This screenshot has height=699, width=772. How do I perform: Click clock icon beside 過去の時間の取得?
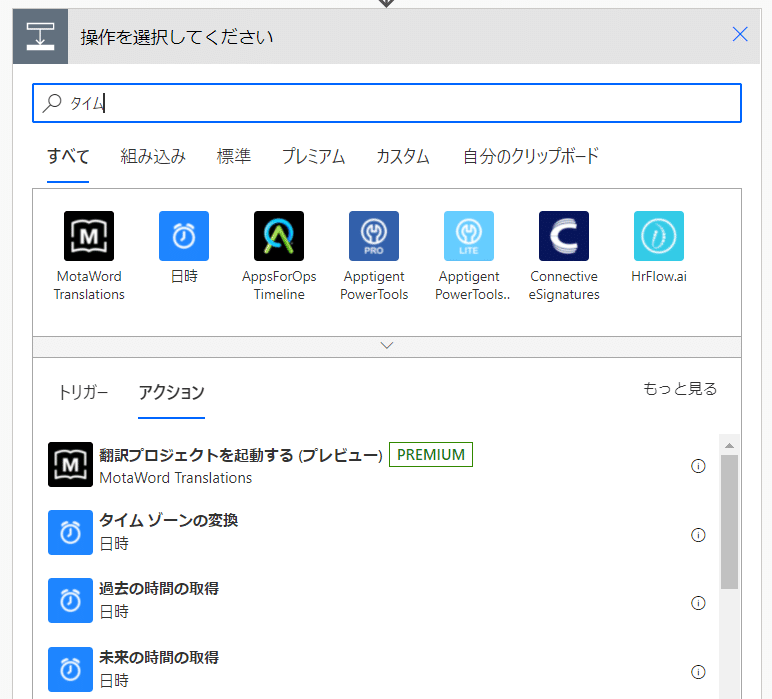pyautogui.click(x=70, y=600)
